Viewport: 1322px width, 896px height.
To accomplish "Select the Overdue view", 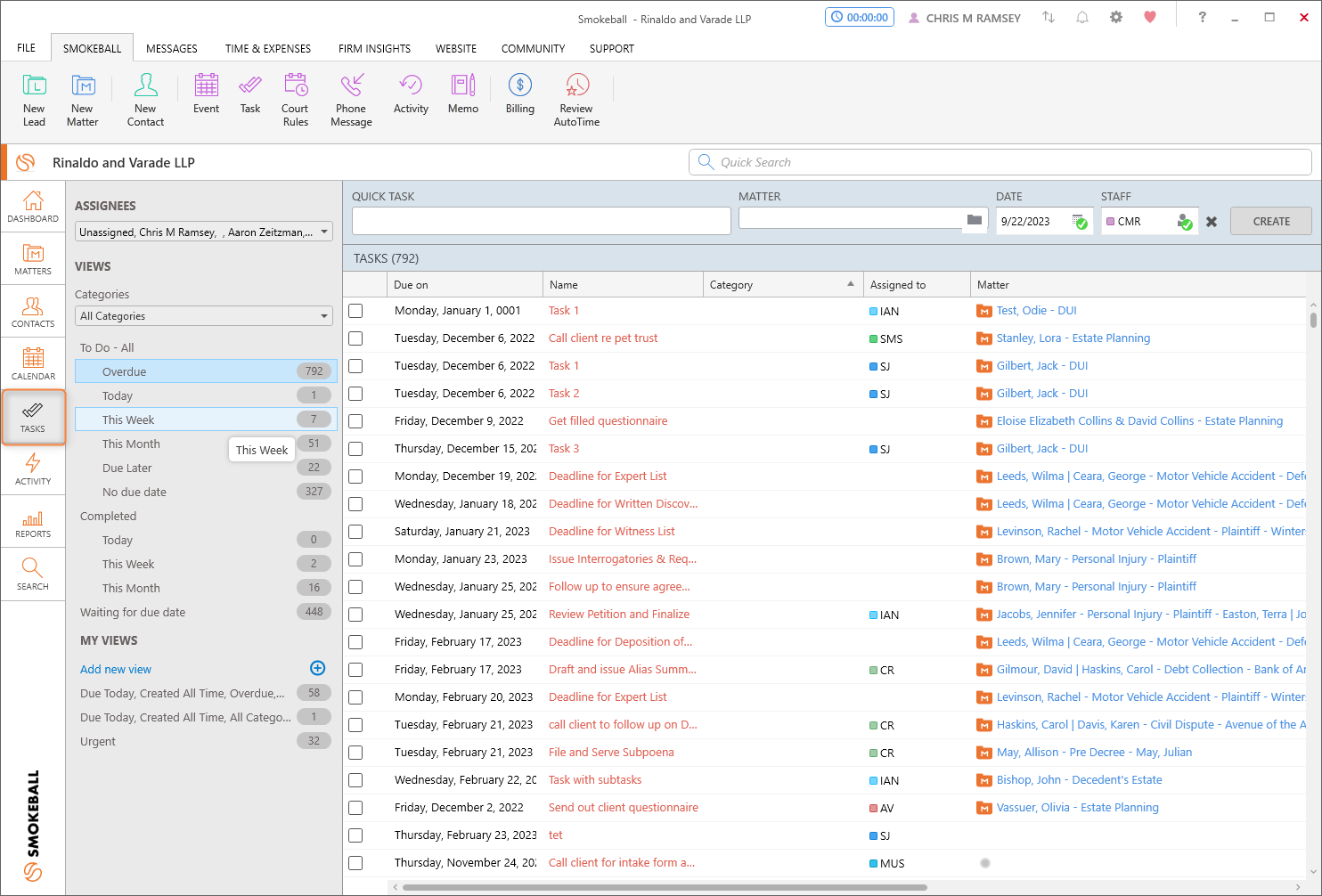I will tap(206, 371).
